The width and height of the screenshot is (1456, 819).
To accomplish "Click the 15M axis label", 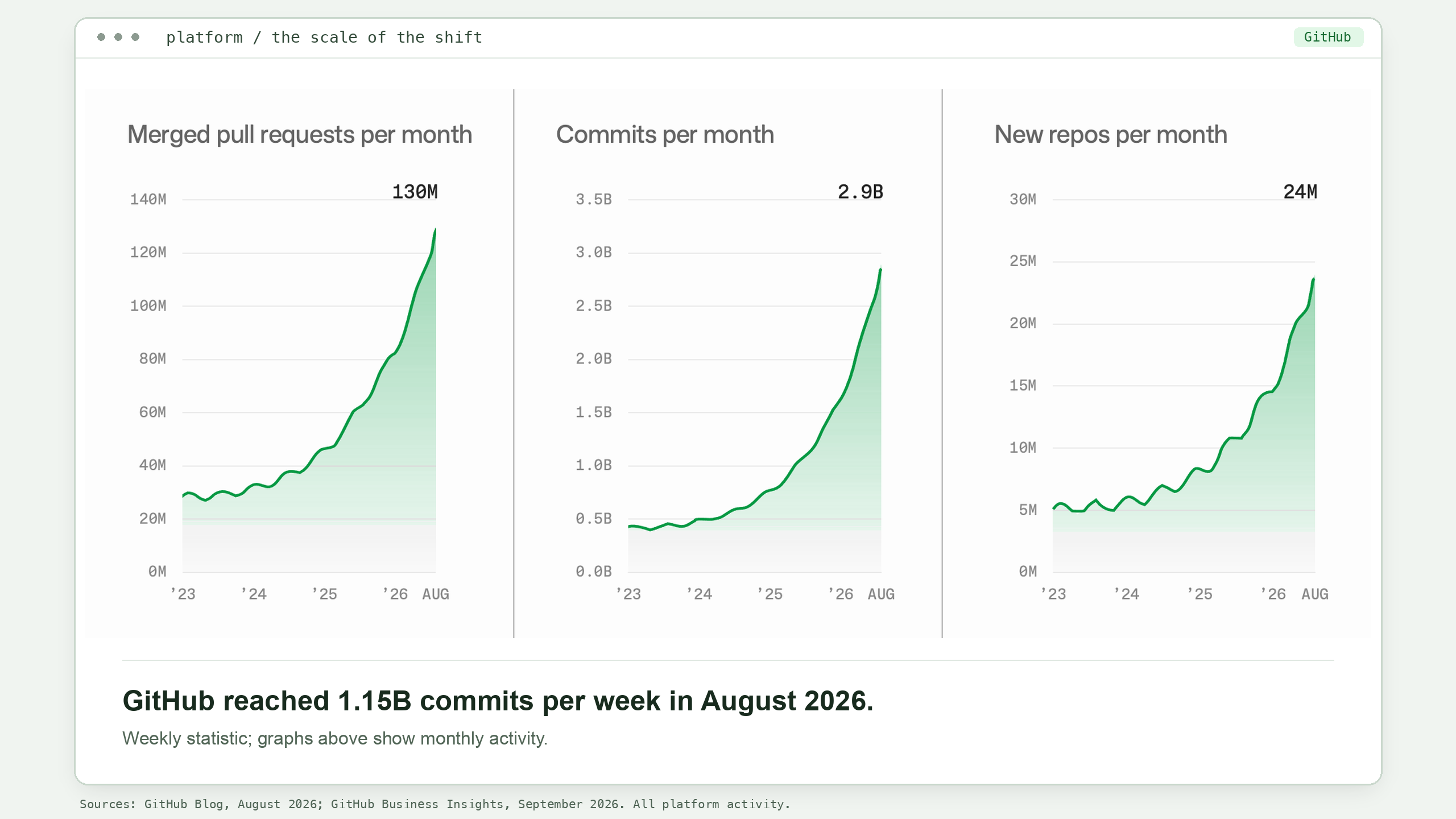I will click(1023, 386).
